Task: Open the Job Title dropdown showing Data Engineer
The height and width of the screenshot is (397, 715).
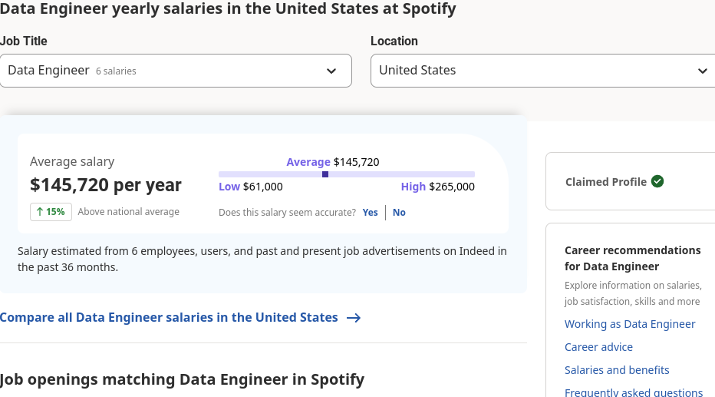Action: [176, 71]
